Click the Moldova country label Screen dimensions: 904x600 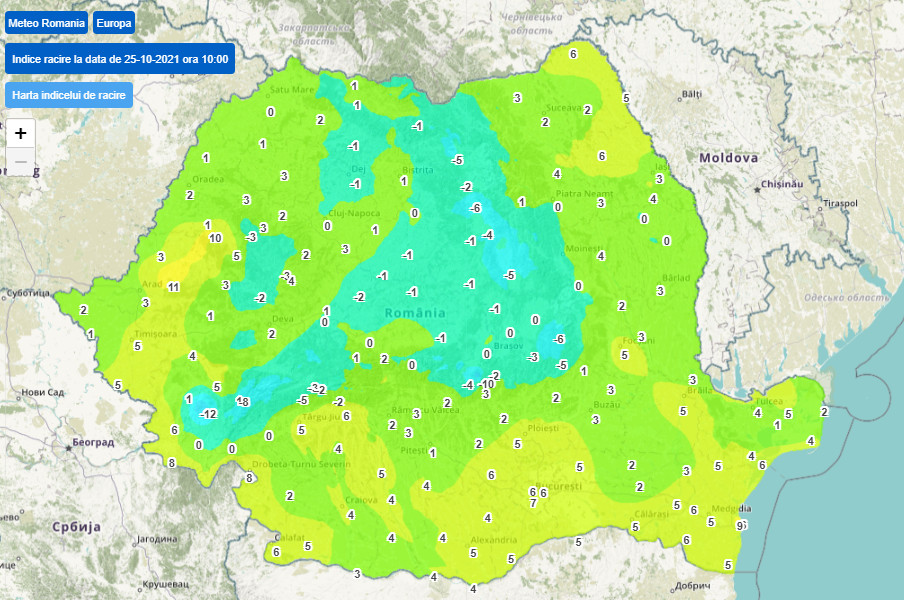click(728, 158)
